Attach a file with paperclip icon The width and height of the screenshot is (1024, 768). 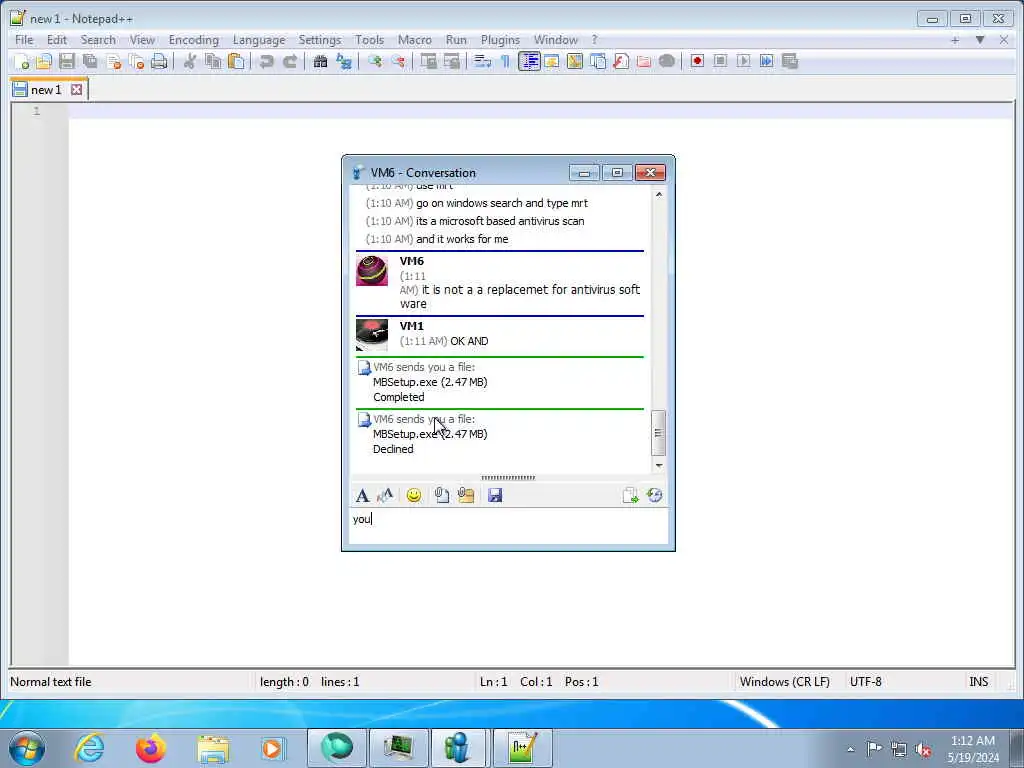click(x=442, y=496)
